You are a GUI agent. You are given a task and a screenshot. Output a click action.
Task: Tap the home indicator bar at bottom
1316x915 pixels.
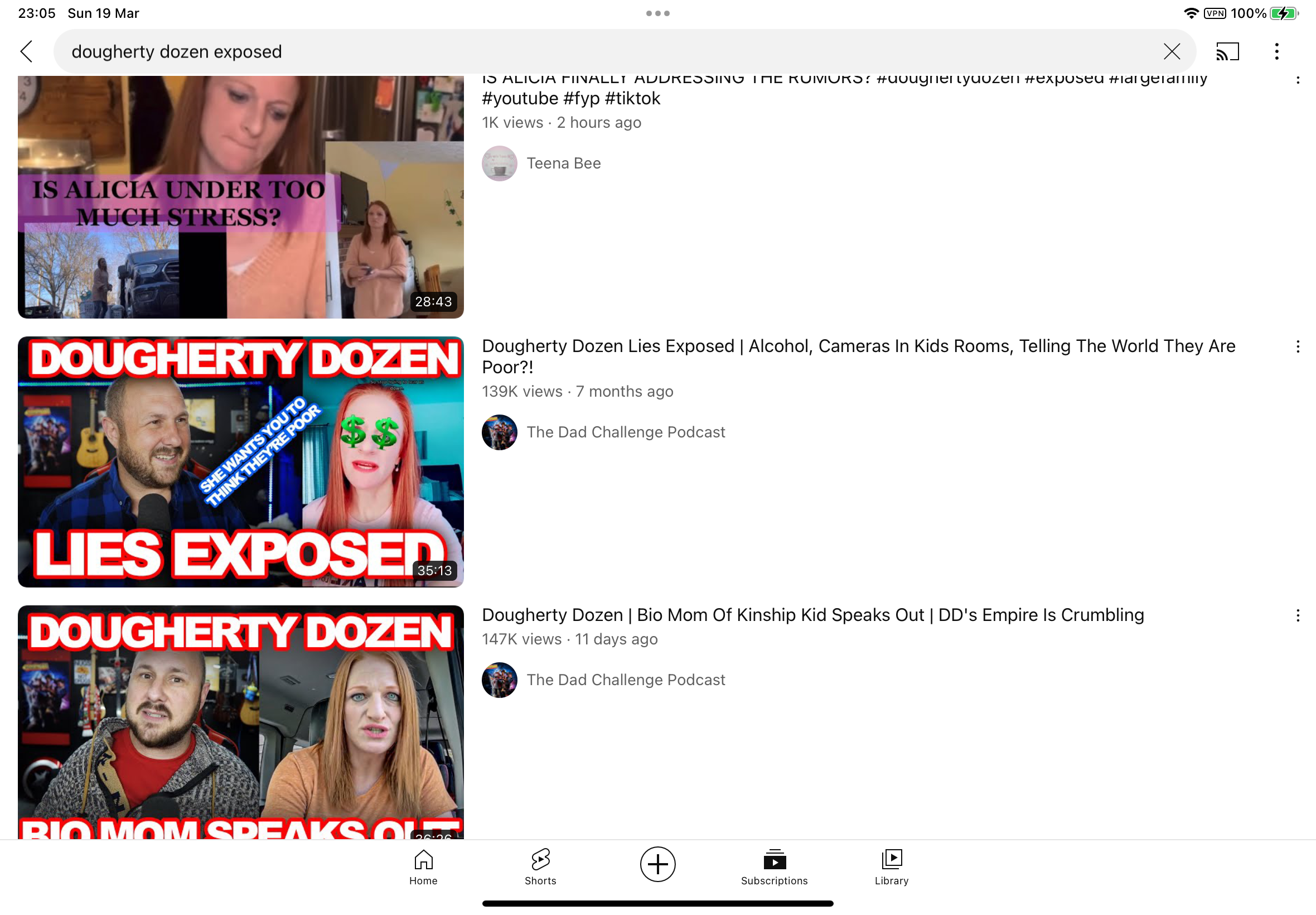coord(657,903)
